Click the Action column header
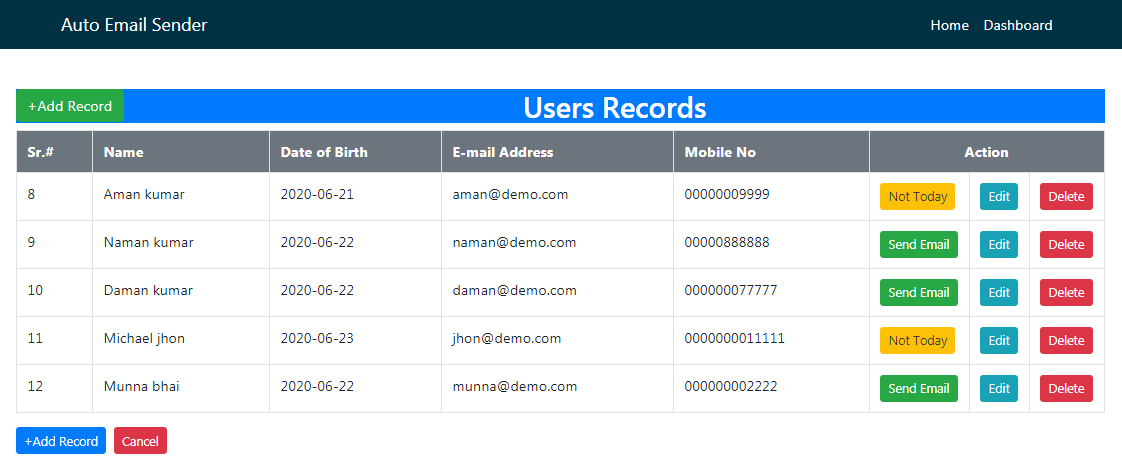 (x=987, y=152)
